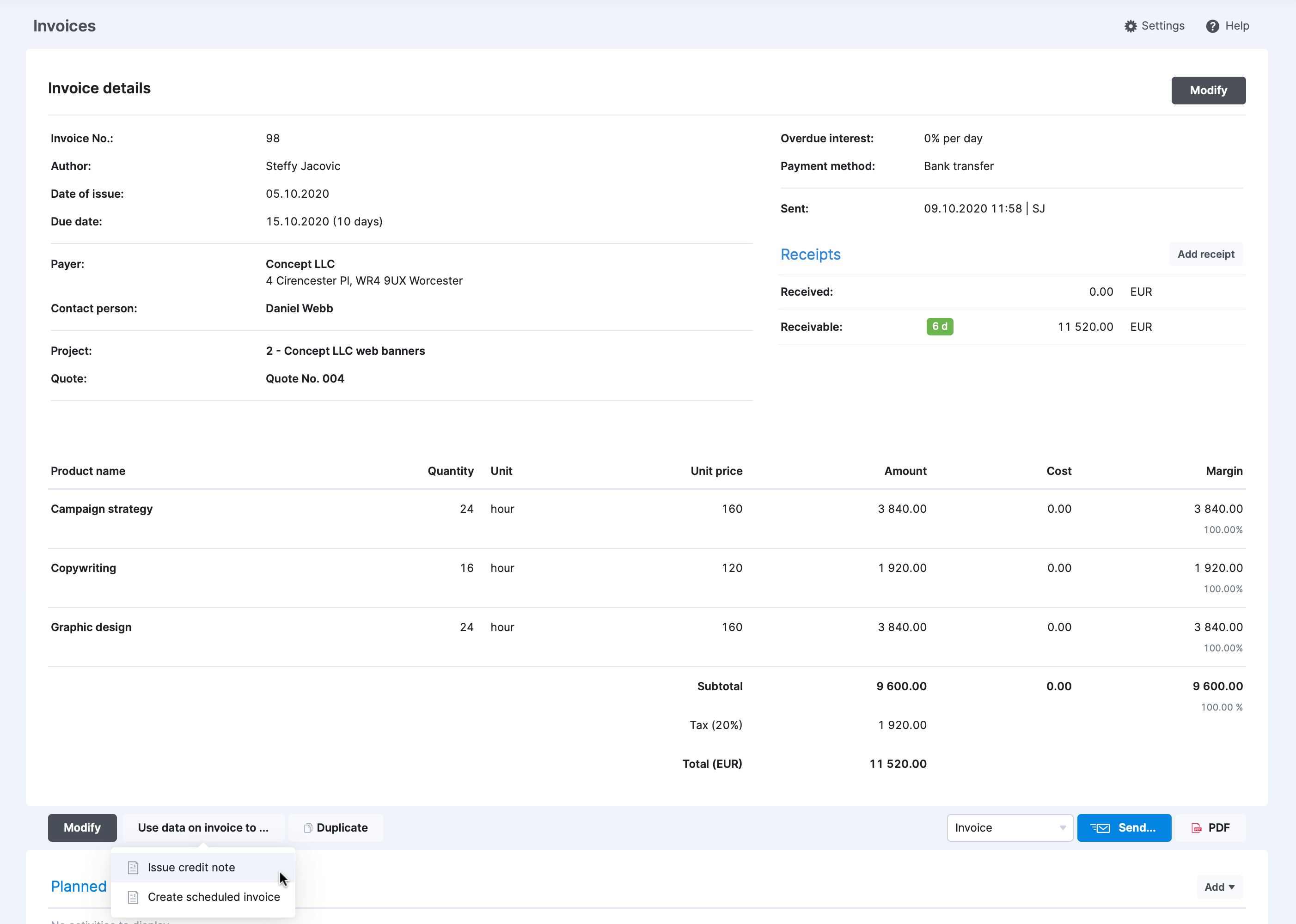Click the Create scheduled invoice document icon

click(133, 897)
